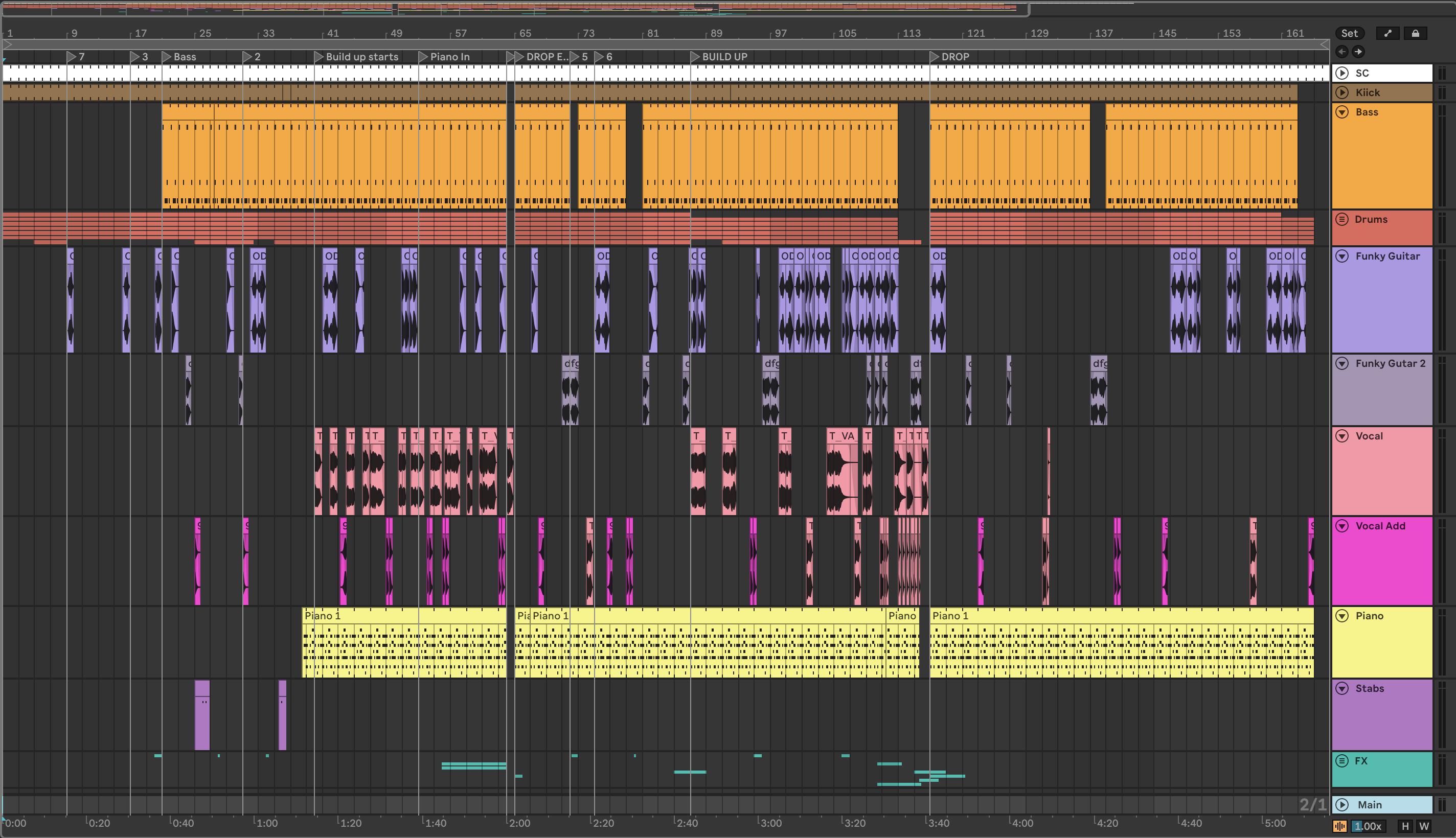The width and height of the screenshot is (1456, 838).
Task: Toggle Automation Mode button
Action: 1387,33
